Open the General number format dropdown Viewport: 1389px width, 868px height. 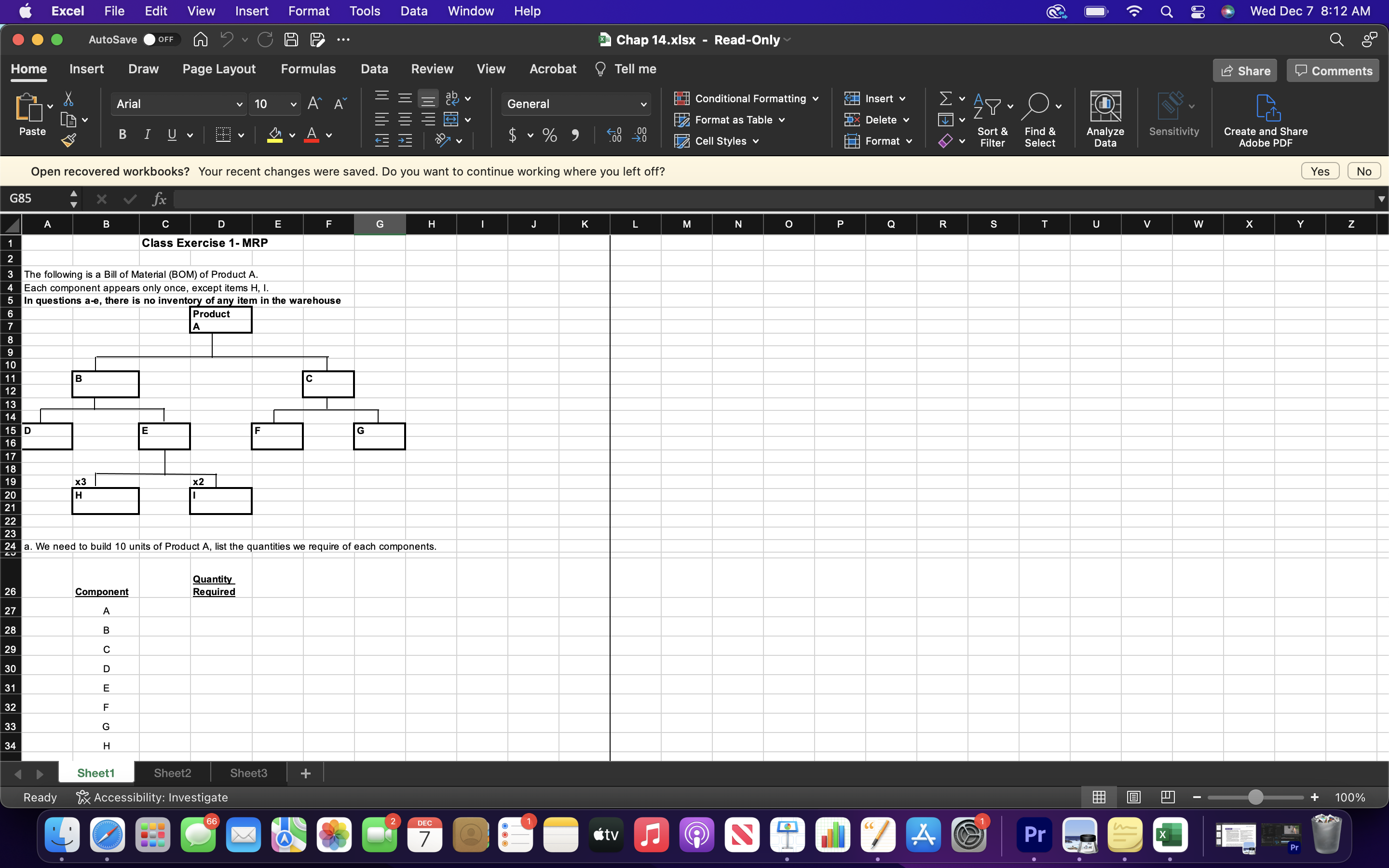coord(643,104)
